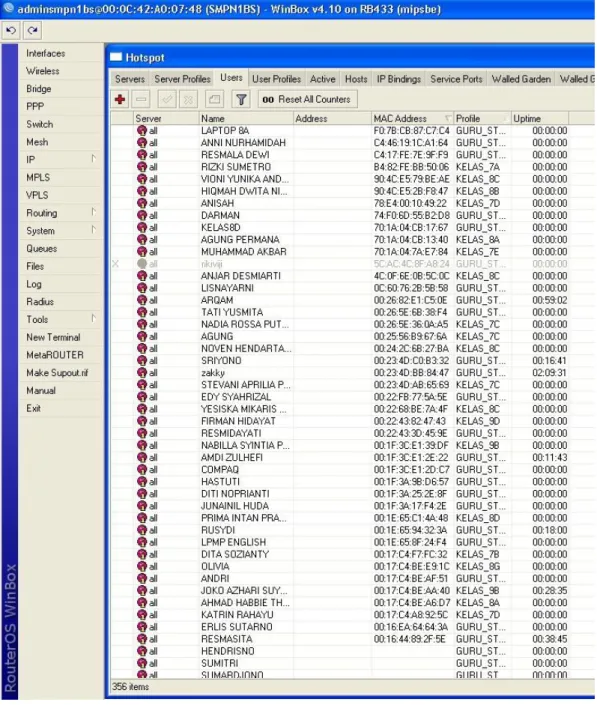Image resolution: width=597 pixels, height=705 pixels.
Task: Click user icon of ARQAM row
Action: 142,300
